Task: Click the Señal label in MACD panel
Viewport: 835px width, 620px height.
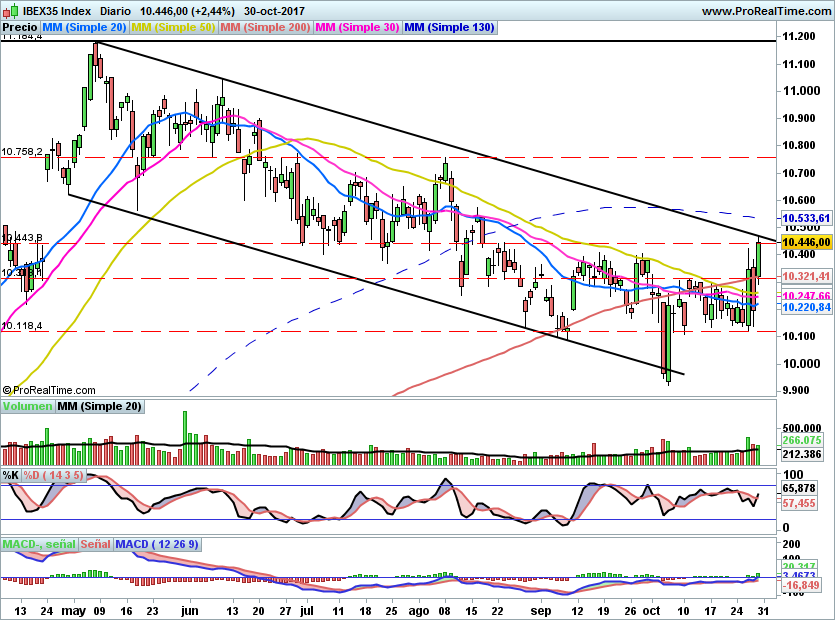Action: (95, 544)
